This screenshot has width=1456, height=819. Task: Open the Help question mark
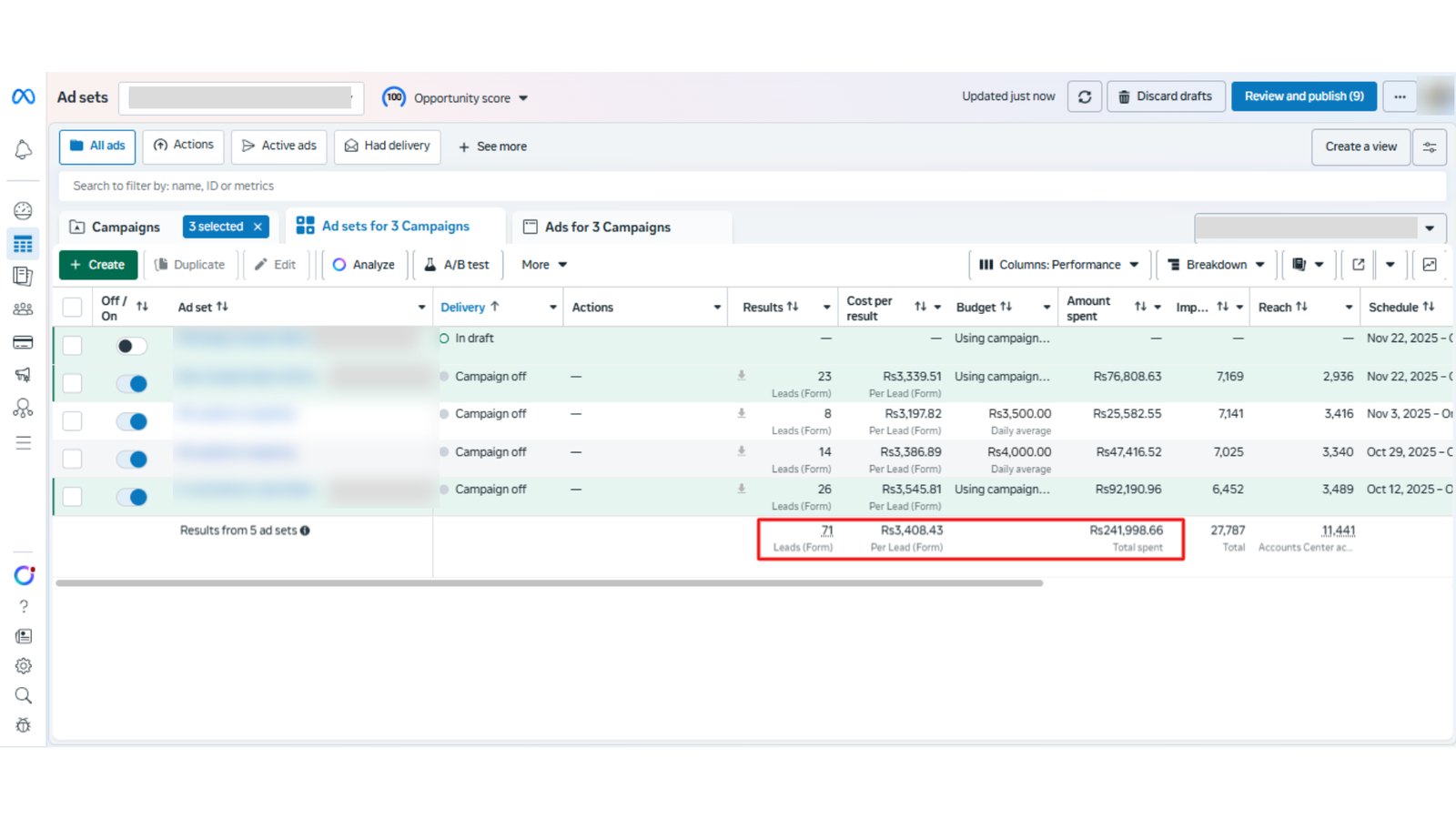[24, 606]
